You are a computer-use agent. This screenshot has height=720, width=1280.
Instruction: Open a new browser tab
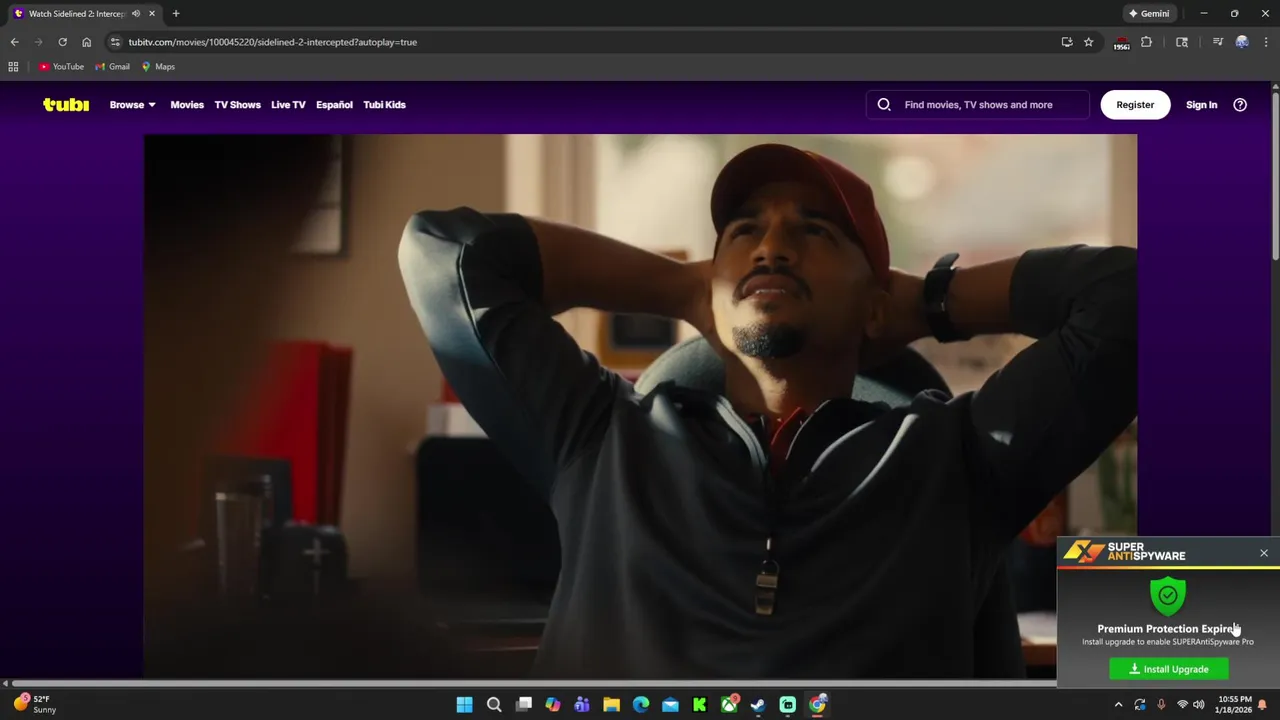[x=176, y=14]
